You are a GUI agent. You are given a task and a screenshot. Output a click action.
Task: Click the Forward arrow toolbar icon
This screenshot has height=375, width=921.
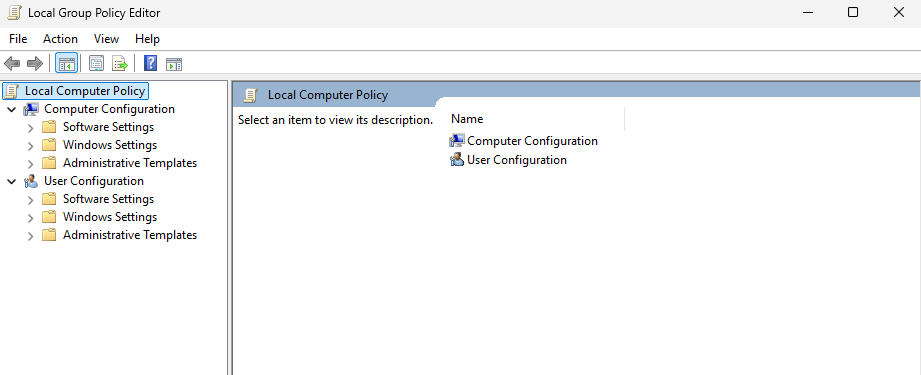(x=35, y=63)
